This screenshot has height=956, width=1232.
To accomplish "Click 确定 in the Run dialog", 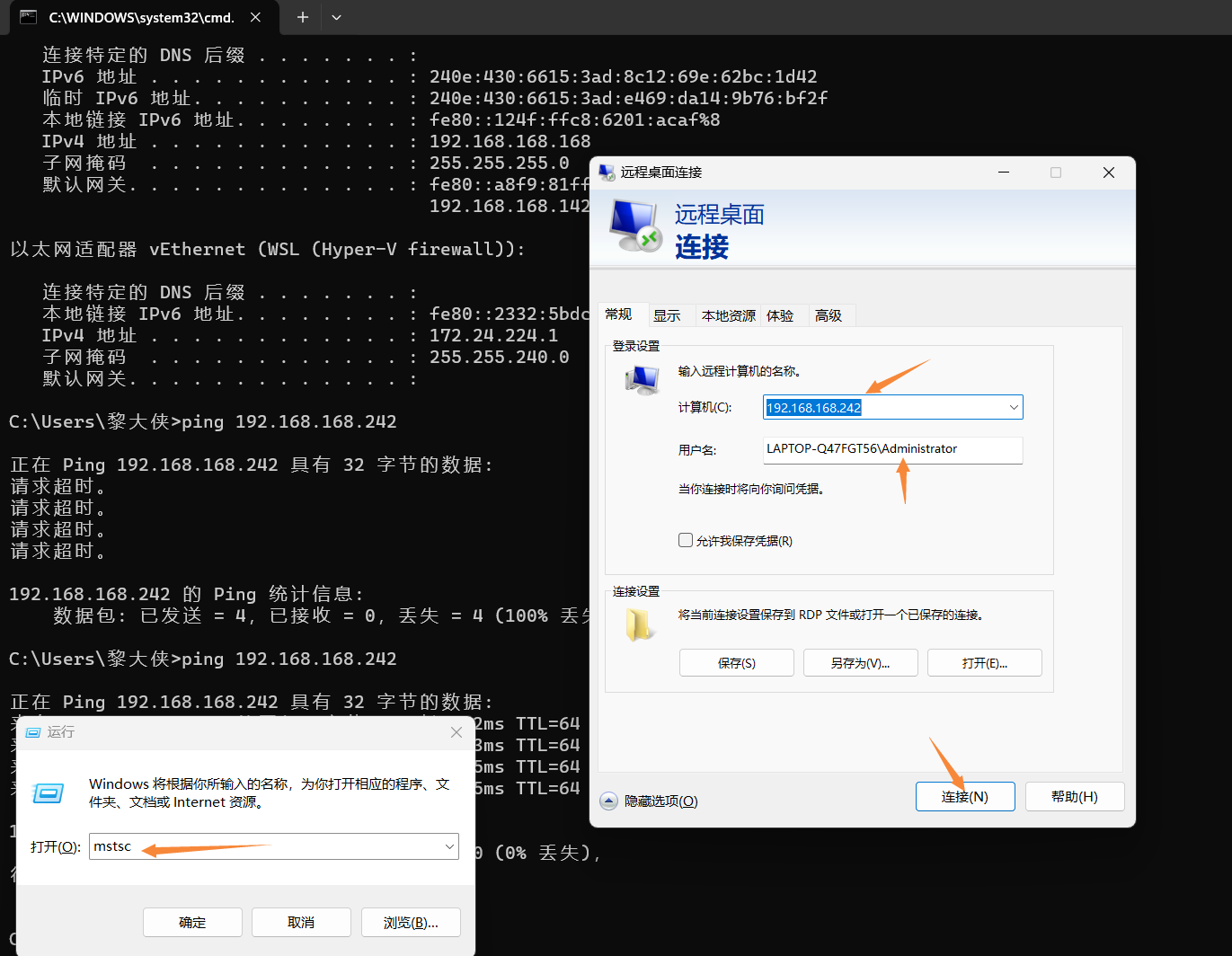I will tap(192, 922).
